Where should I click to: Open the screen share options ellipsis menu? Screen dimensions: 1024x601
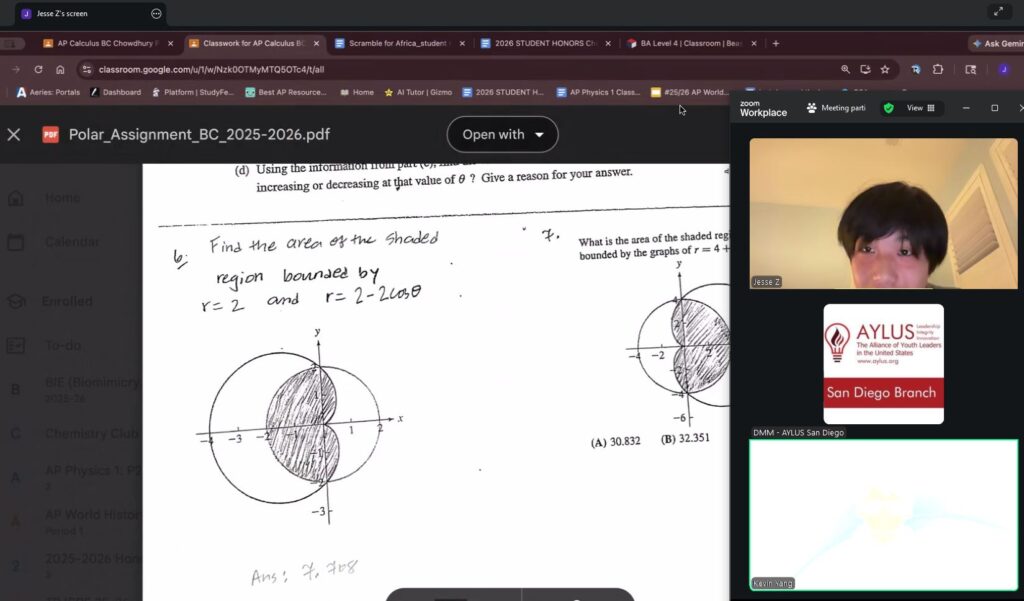[156, 13]
